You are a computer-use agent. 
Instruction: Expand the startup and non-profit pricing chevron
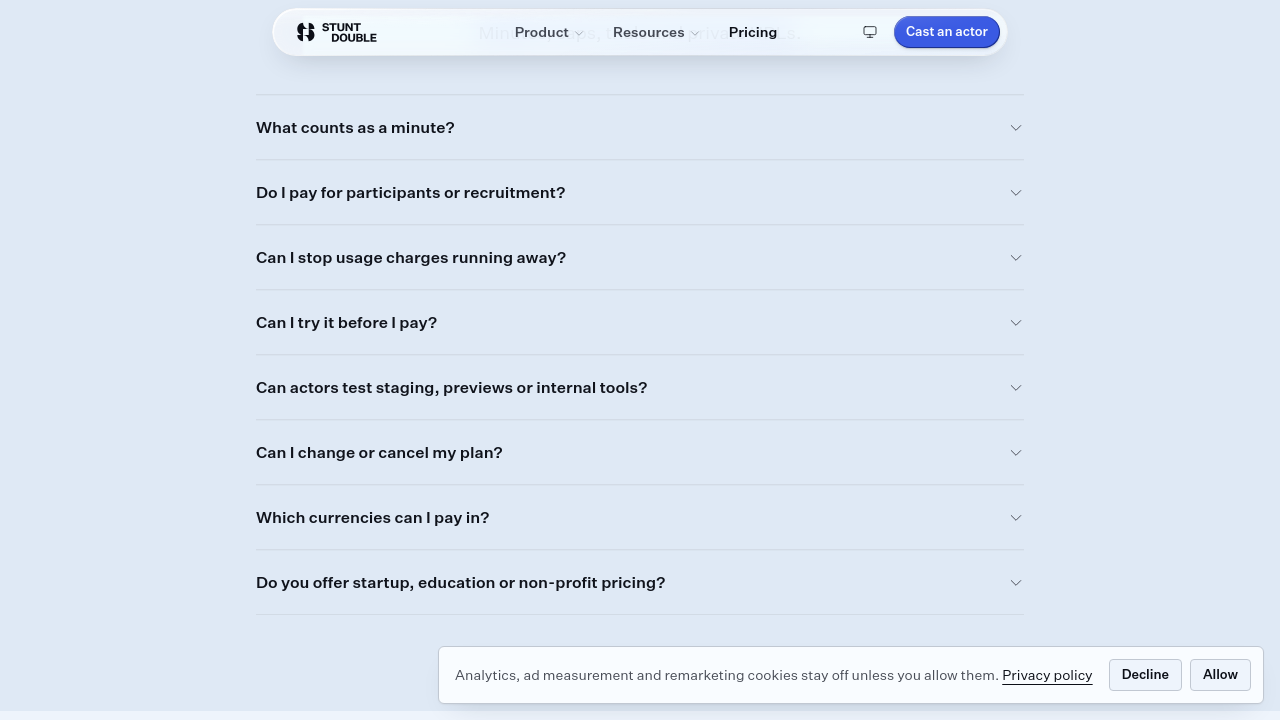[x=1016, y=583]
